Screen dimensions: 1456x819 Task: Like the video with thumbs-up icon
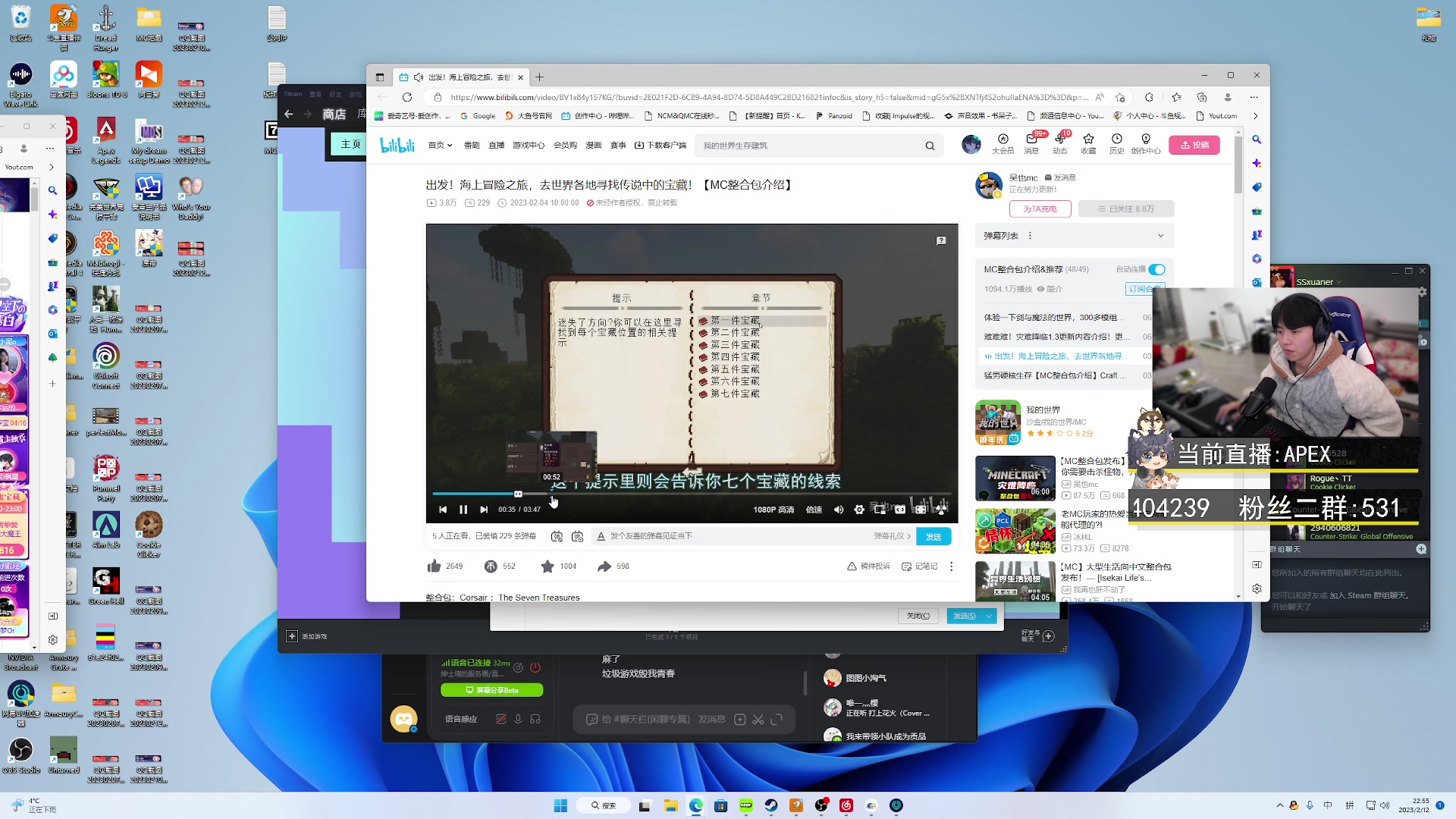click(435, 566)
